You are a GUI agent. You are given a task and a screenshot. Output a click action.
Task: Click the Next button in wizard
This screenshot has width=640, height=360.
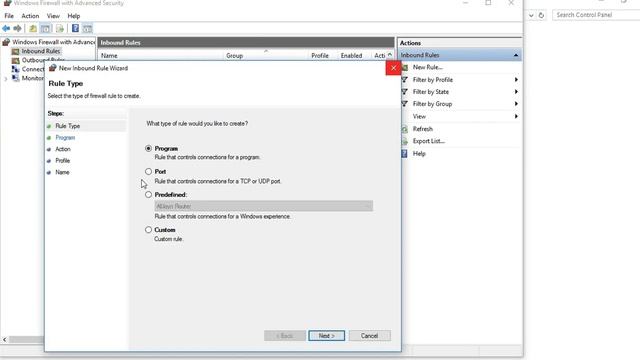coord(327,336)
